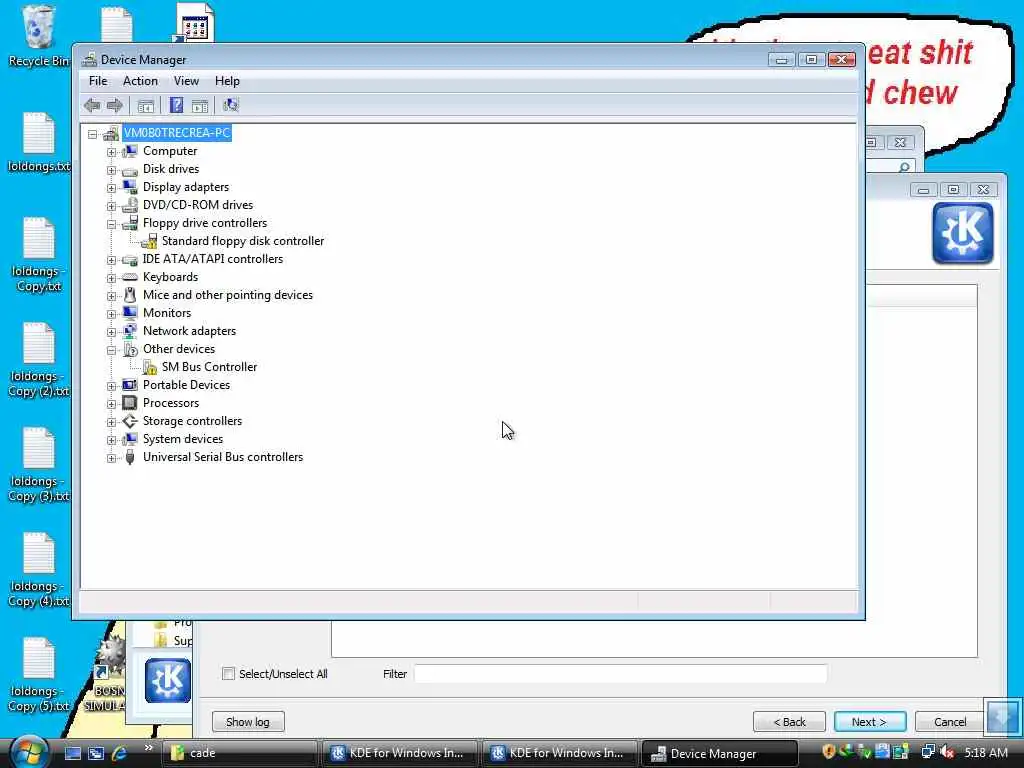Expand quick launch overflow chevron

(148, 748)
